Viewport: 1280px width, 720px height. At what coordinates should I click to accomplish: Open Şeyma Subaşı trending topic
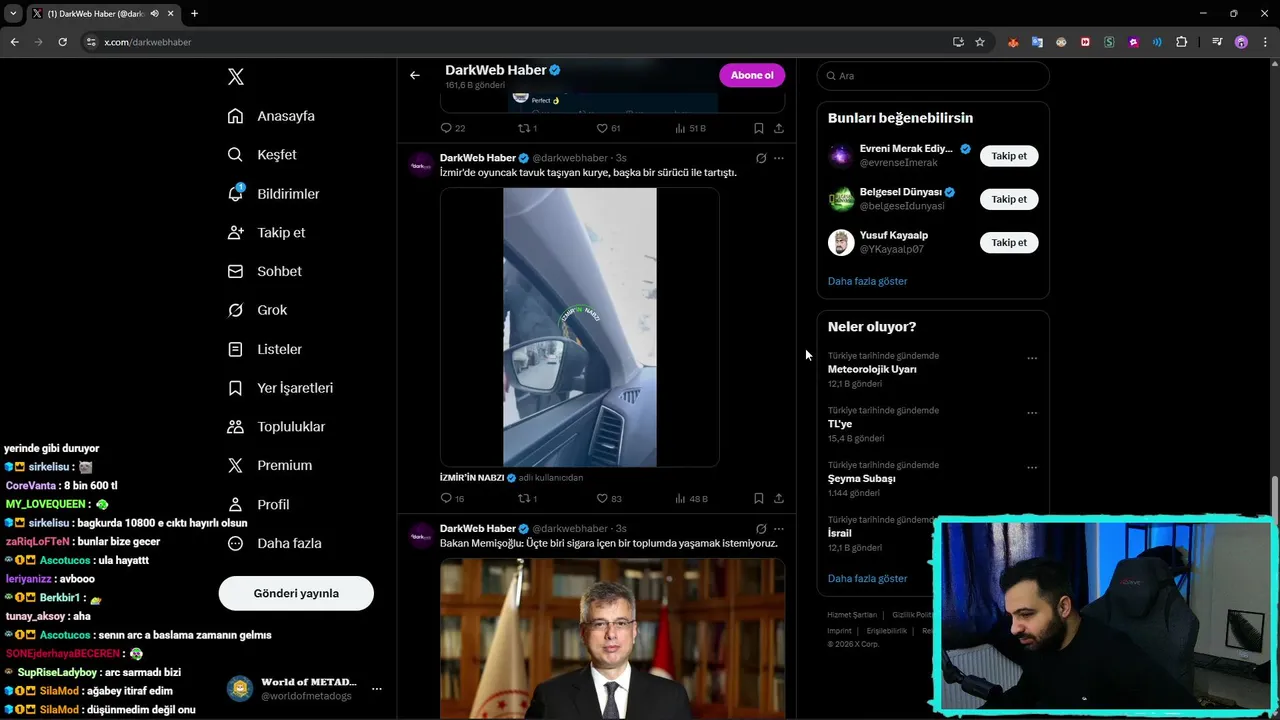pos(861,478)
